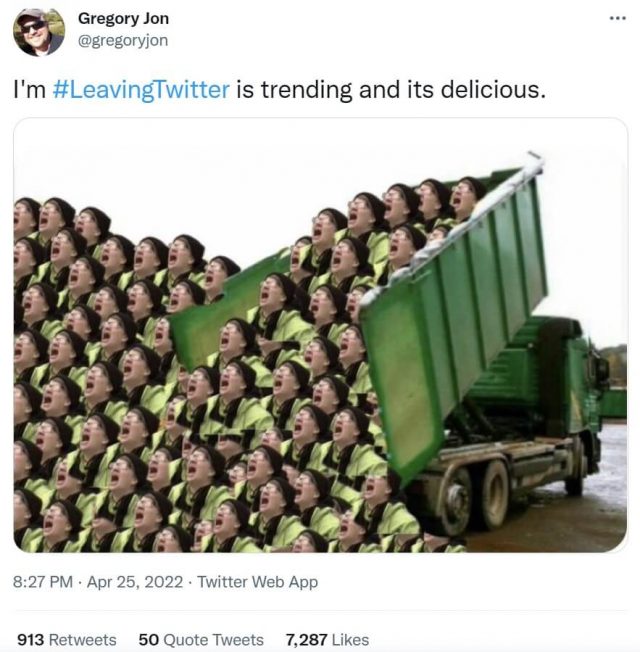Click the word Likes under the tweet
Viewport: 640px width, 652px height.
point(349,639)
